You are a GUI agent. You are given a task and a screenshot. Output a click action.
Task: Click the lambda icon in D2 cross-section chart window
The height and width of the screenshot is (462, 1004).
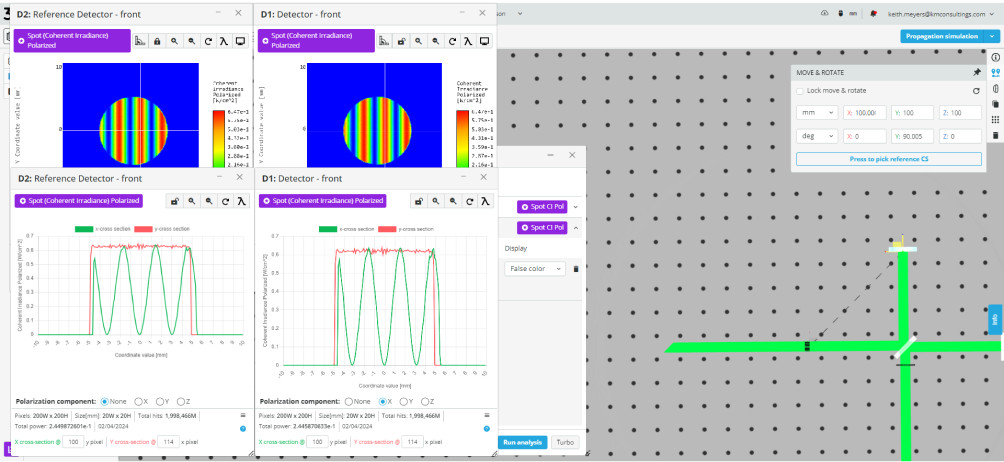point(242,201)
